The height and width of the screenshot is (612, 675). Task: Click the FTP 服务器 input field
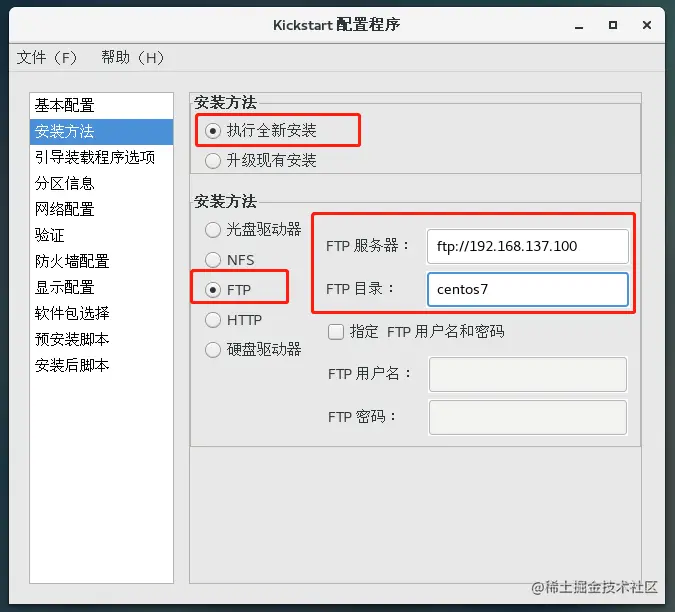[527, 246]
